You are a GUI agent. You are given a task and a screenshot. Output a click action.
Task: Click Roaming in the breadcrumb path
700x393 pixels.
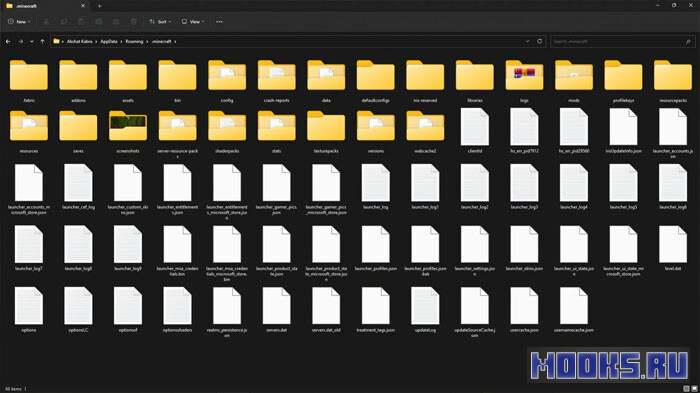point(134,42)
